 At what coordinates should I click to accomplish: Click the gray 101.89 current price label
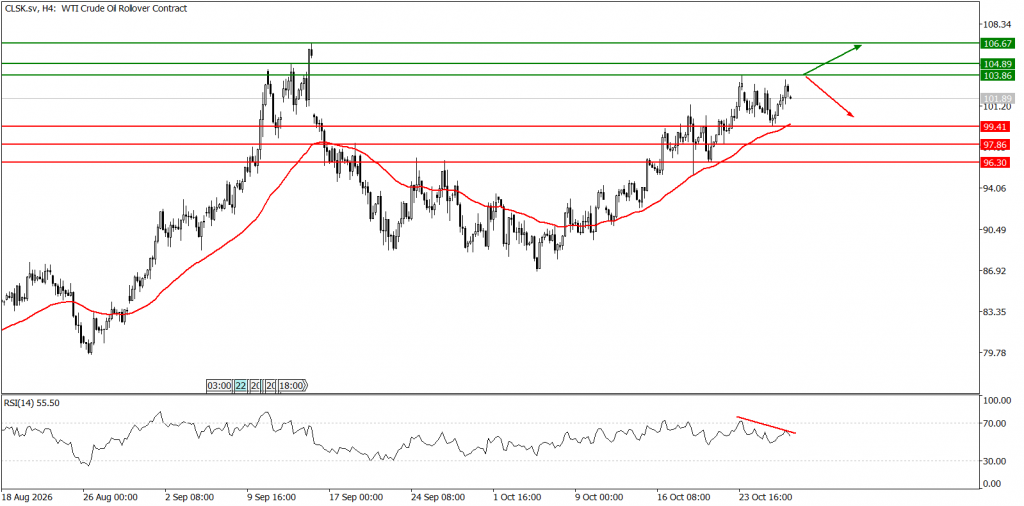997,99
